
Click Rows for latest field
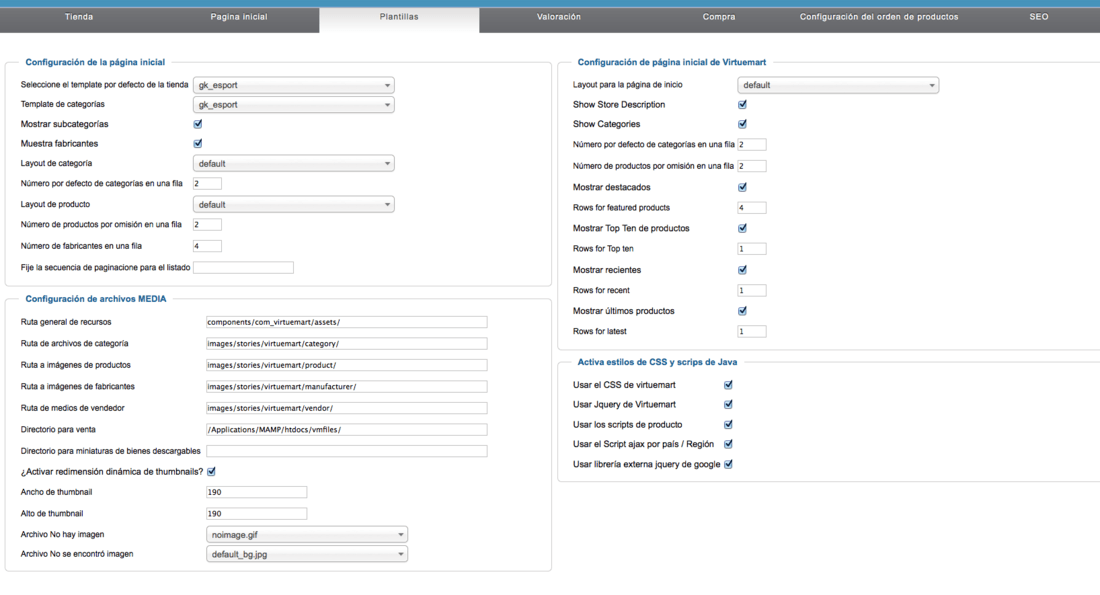pyautogui.click(x=751, y=331)
